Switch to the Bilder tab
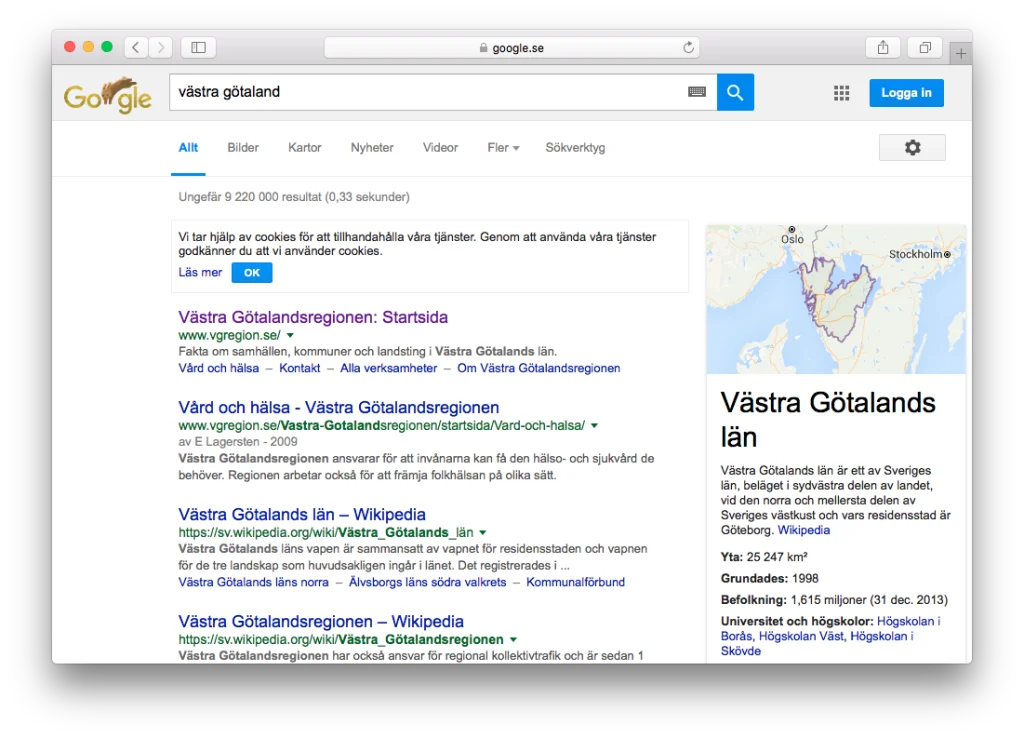The width and height of the screenshot is (1024, 738). click(243, 148)
